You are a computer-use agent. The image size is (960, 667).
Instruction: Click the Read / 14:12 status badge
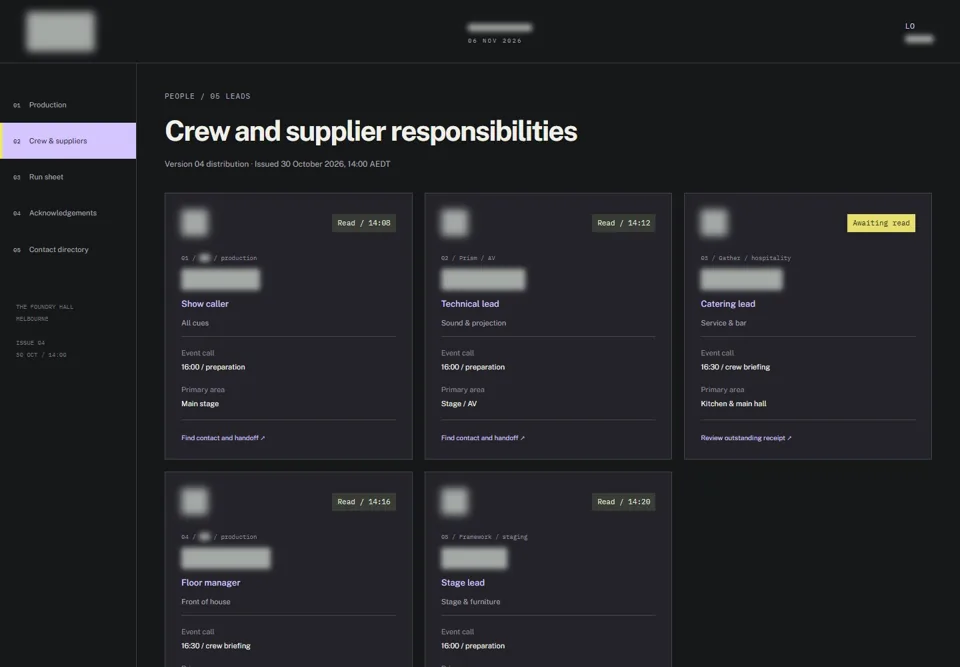(623, 223)
